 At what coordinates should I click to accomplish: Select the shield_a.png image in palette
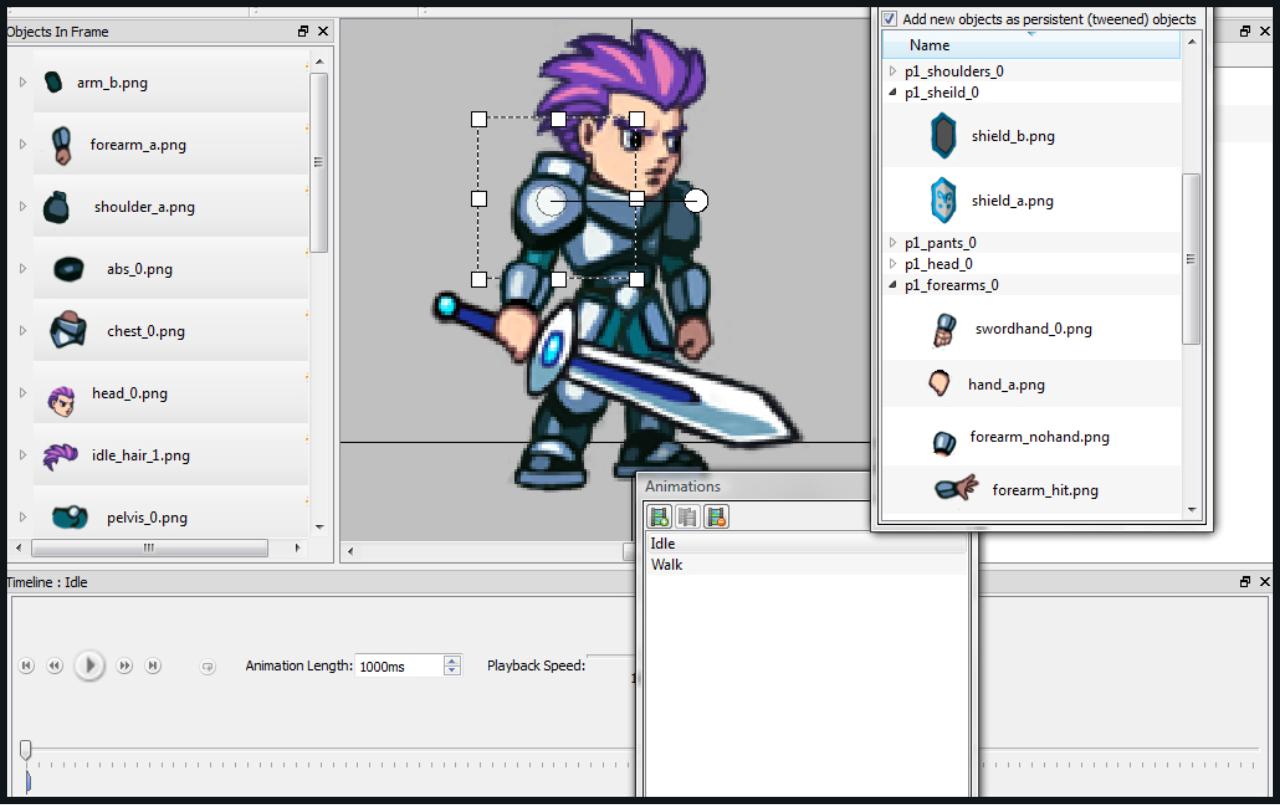(x=1012, y=200)
